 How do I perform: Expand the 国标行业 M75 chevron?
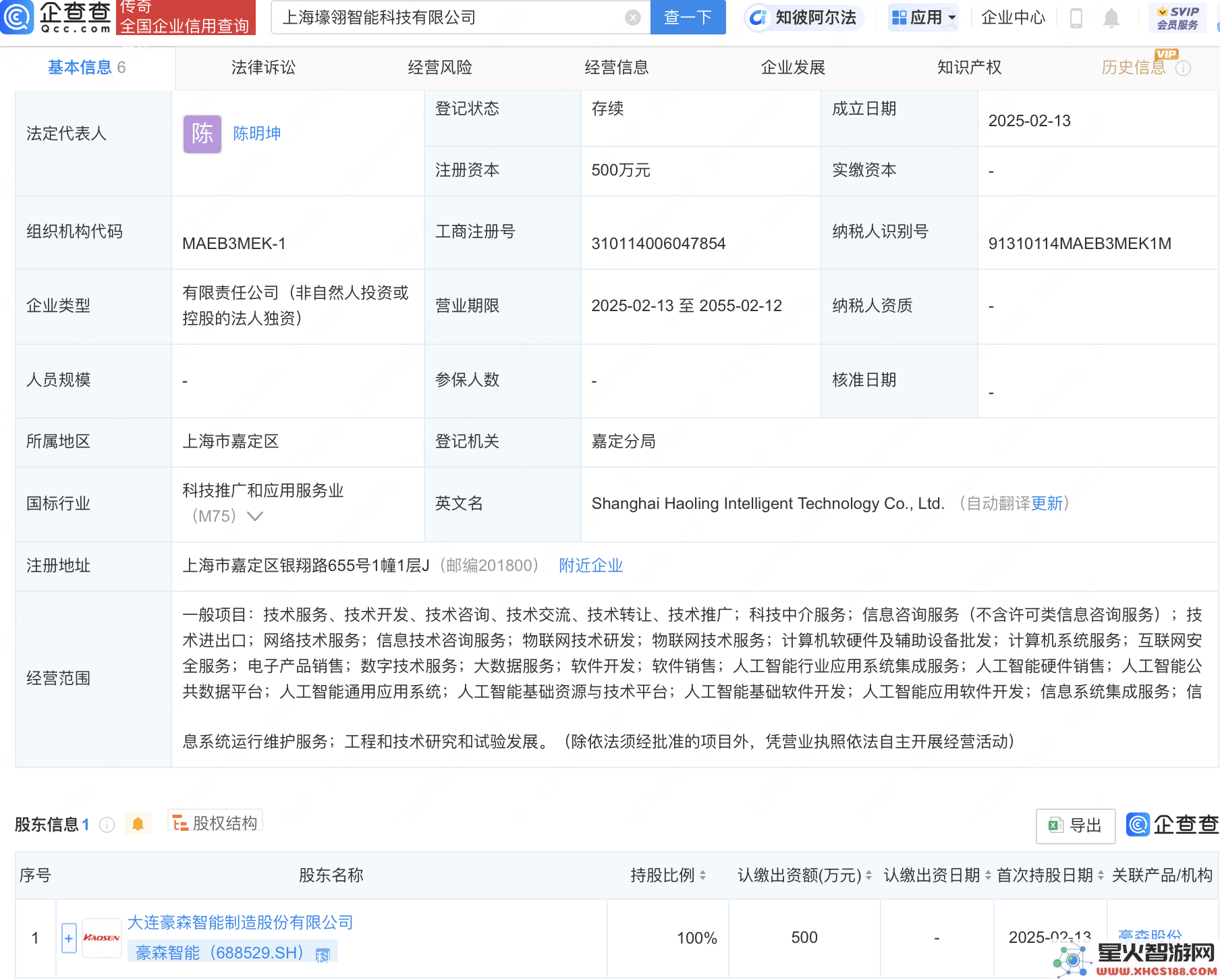[255, 516]
